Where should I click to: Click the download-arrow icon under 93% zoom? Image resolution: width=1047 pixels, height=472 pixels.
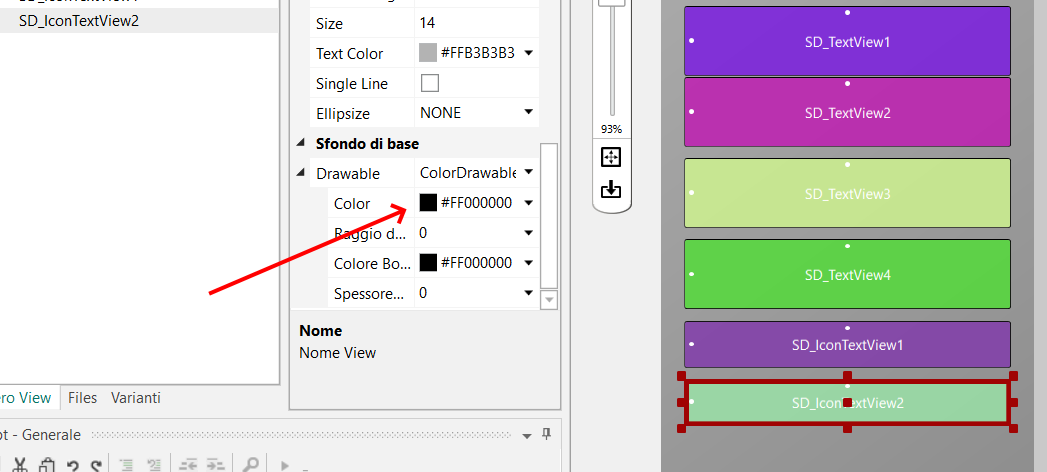611,189
